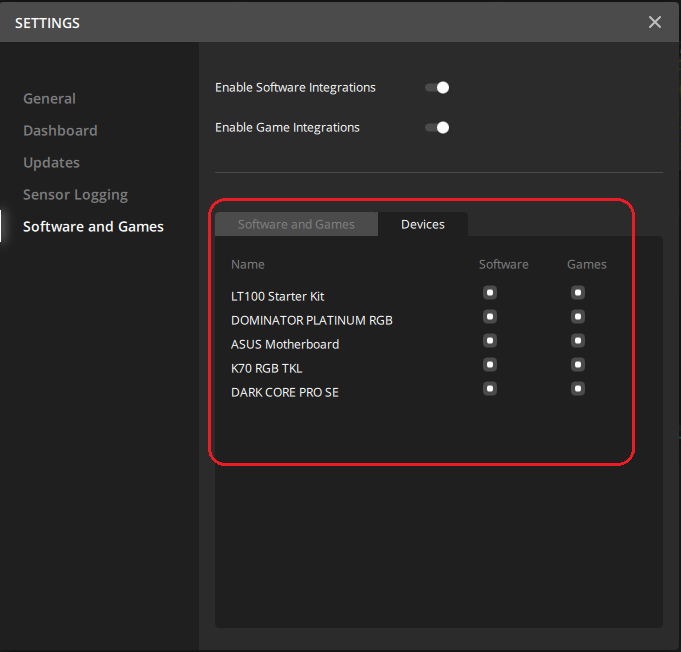Toggle Software checkbox for ASUS Motherboard

pos(490,341)
